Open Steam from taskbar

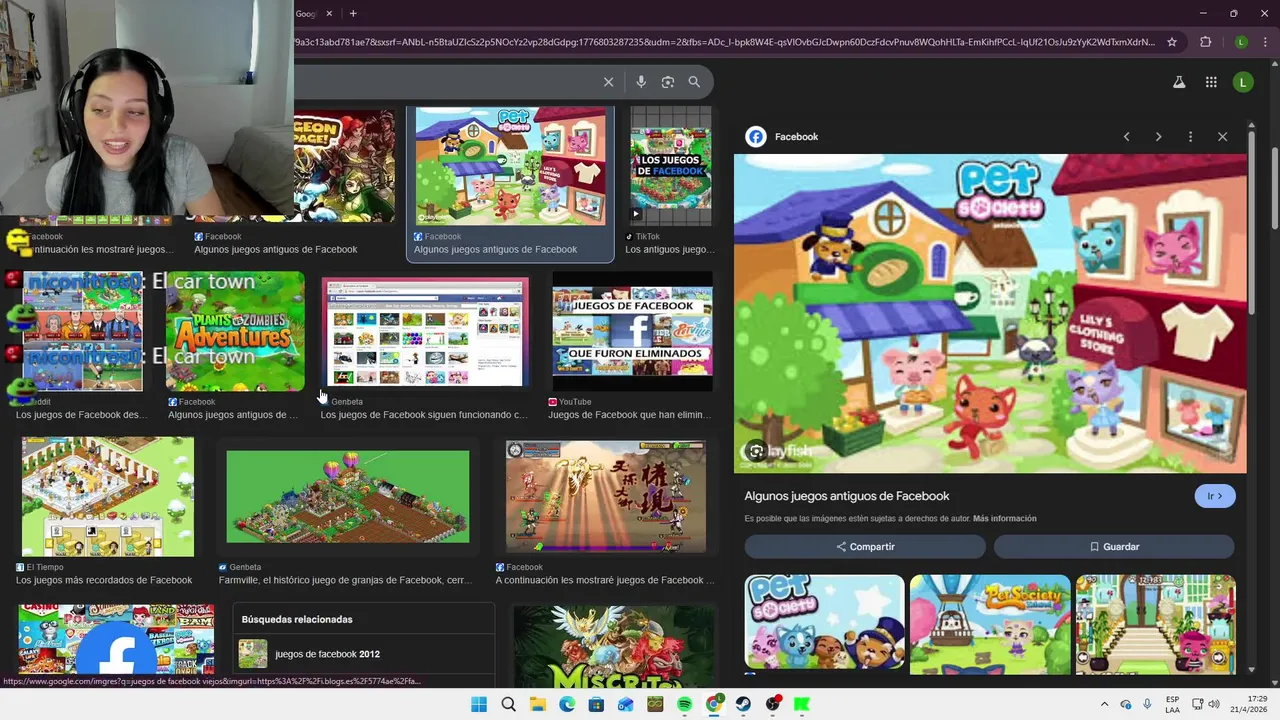[x=744, y=704]
